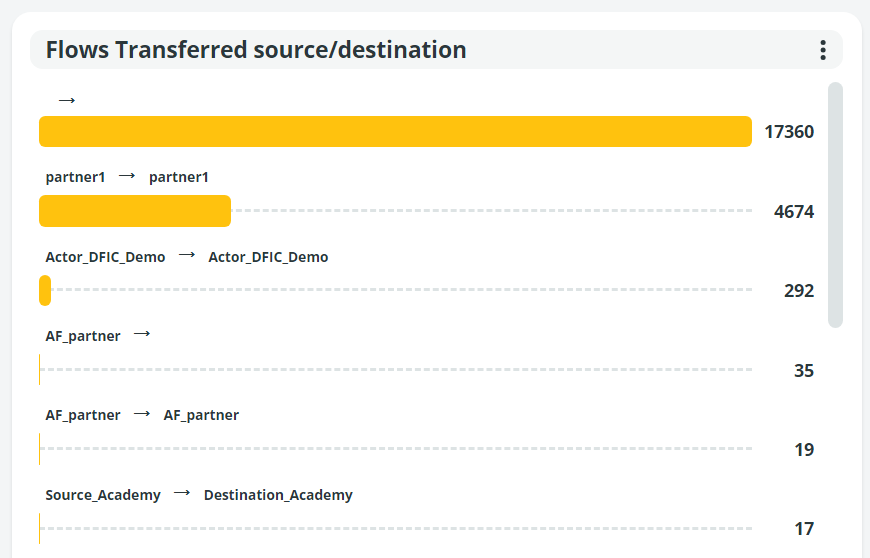Click the value 17 for Source_Academy row
Screen dimensions: 870x558
[804, 529]
